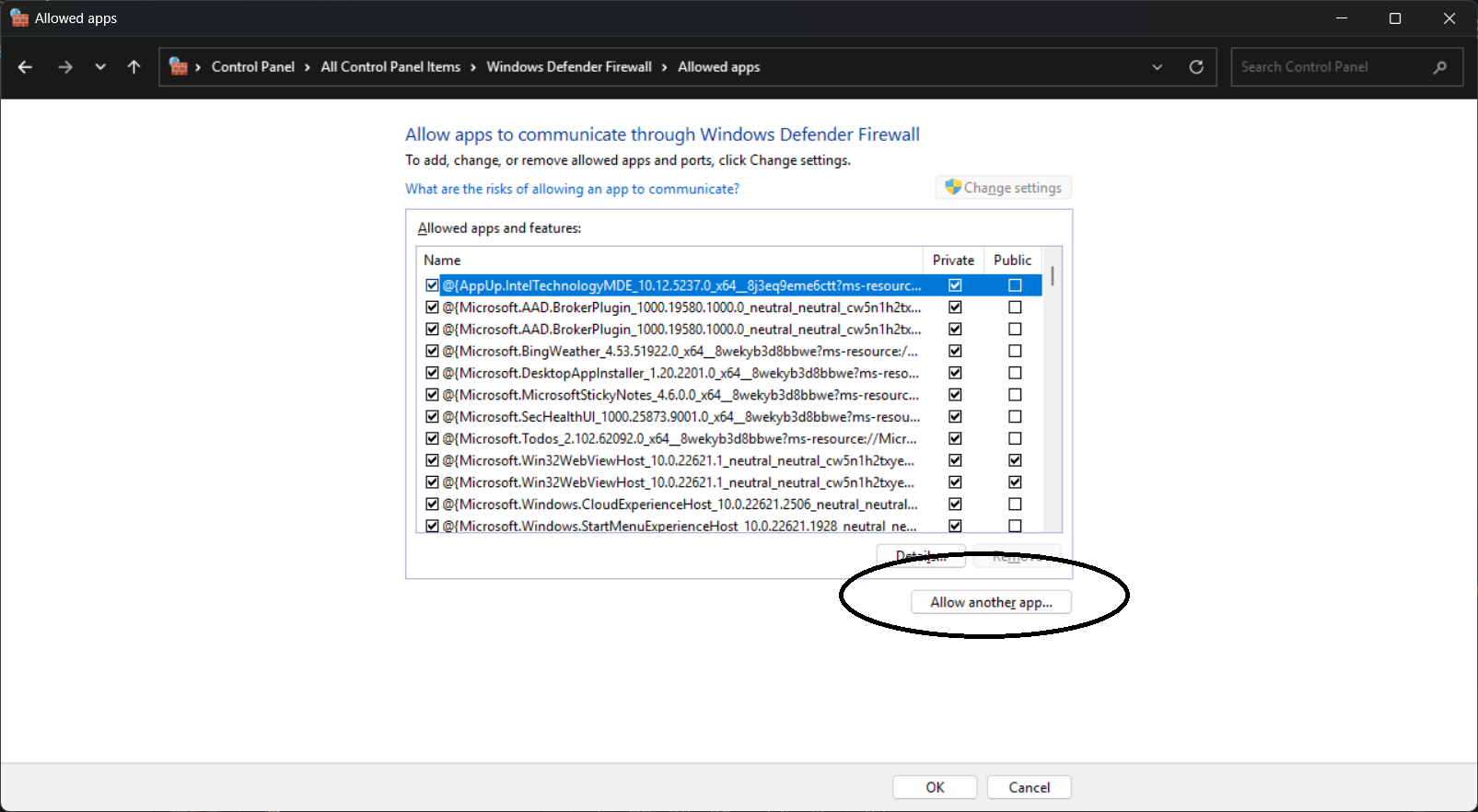The image size is (1478, 812).
Task: Expand chevron before Control Panel breadcrumb
Action: pos(198,67)
